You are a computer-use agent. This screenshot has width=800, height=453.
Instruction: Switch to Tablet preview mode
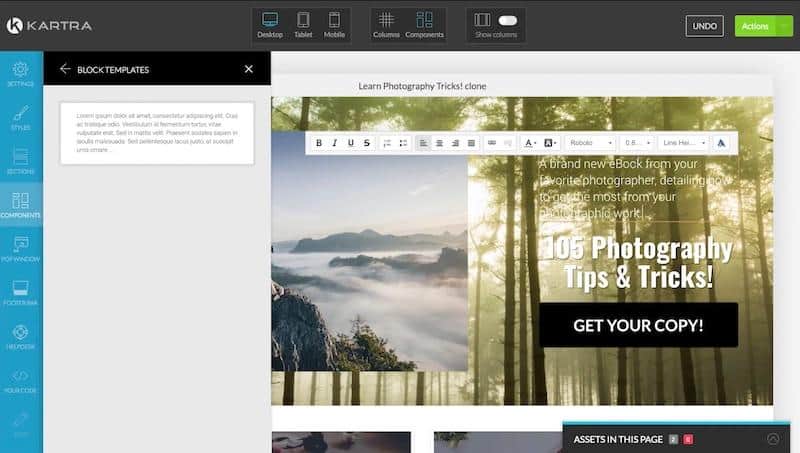click(x=303, y=25)
